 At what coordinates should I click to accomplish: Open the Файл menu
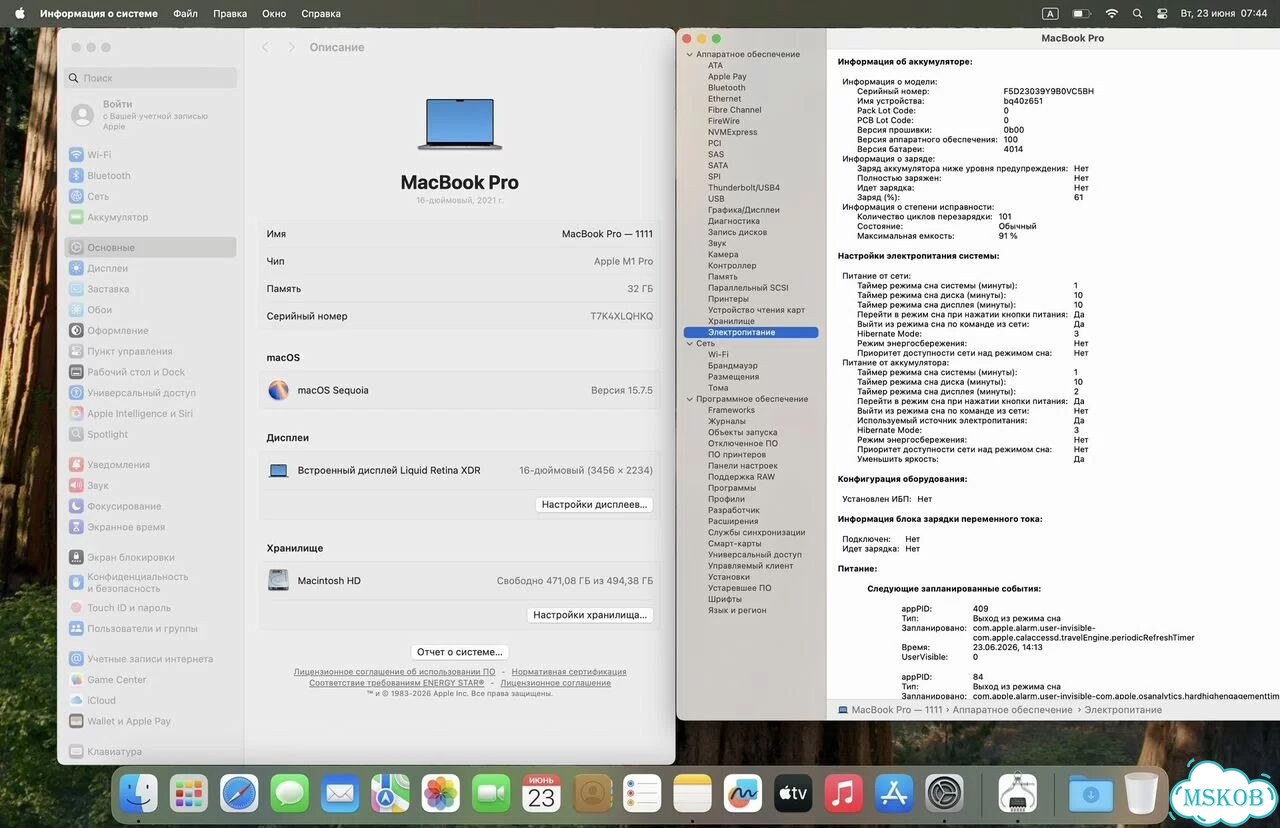point(185,14)
